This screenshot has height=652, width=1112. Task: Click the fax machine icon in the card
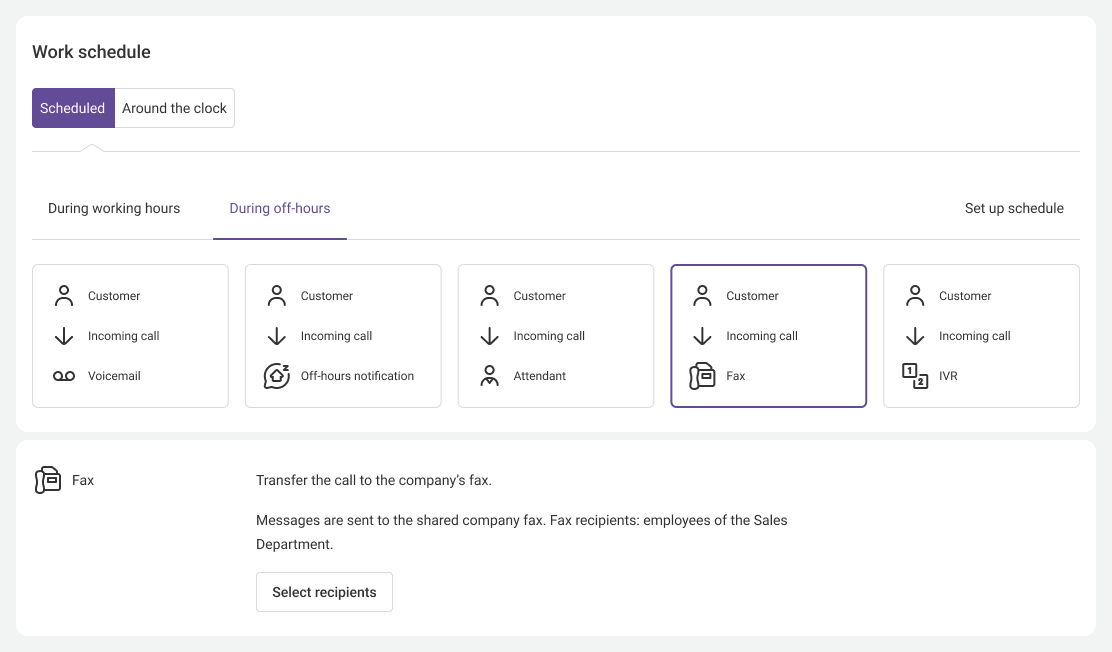click(702, 376)
